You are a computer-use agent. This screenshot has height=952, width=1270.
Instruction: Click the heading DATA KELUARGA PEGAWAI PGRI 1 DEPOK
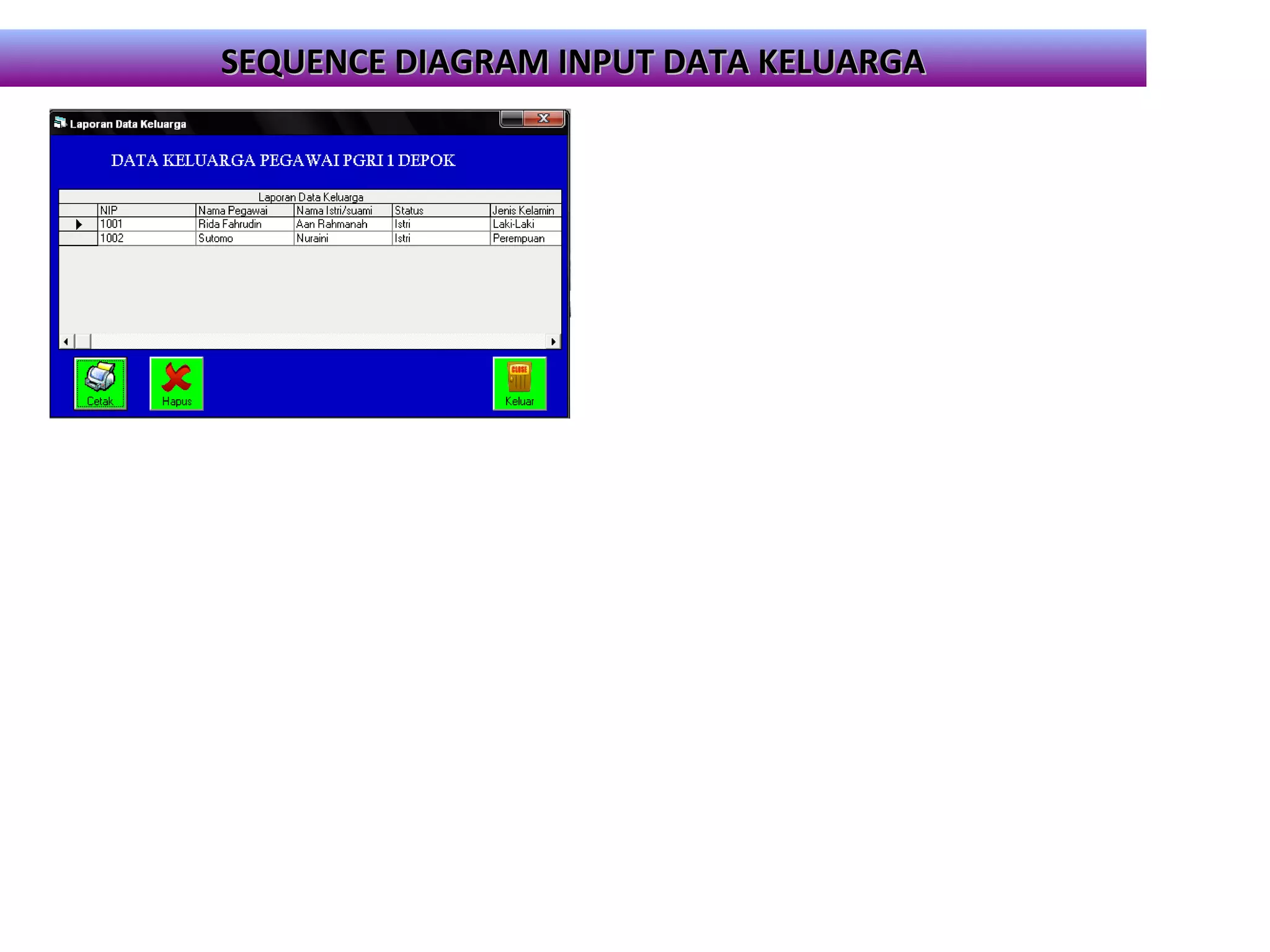283,161
